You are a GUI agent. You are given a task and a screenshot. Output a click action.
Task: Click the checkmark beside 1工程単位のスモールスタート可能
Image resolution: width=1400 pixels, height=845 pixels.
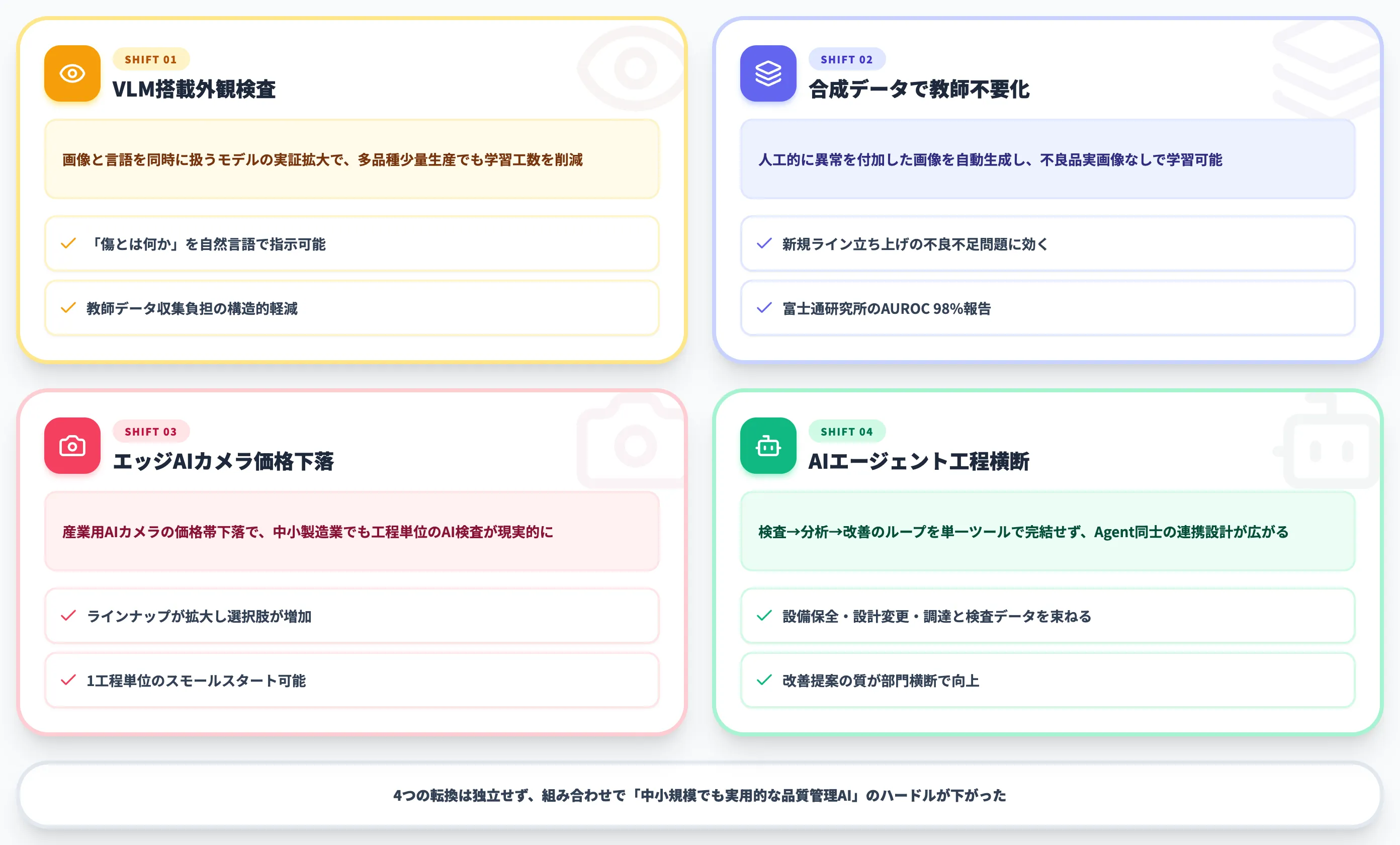pos(68,680)
